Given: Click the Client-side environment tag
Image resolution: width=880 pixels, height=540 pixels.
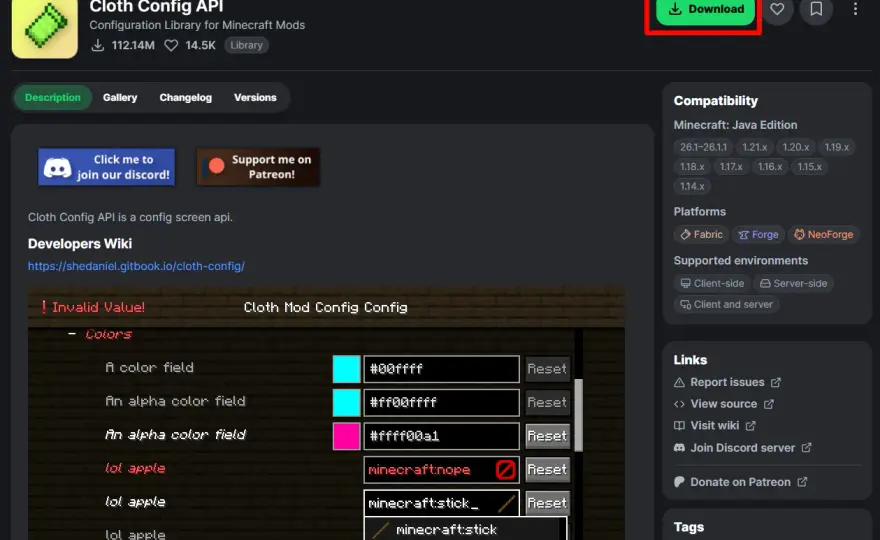Looking at the screenshot, I should pyautogui.click(x=712, y=283).
